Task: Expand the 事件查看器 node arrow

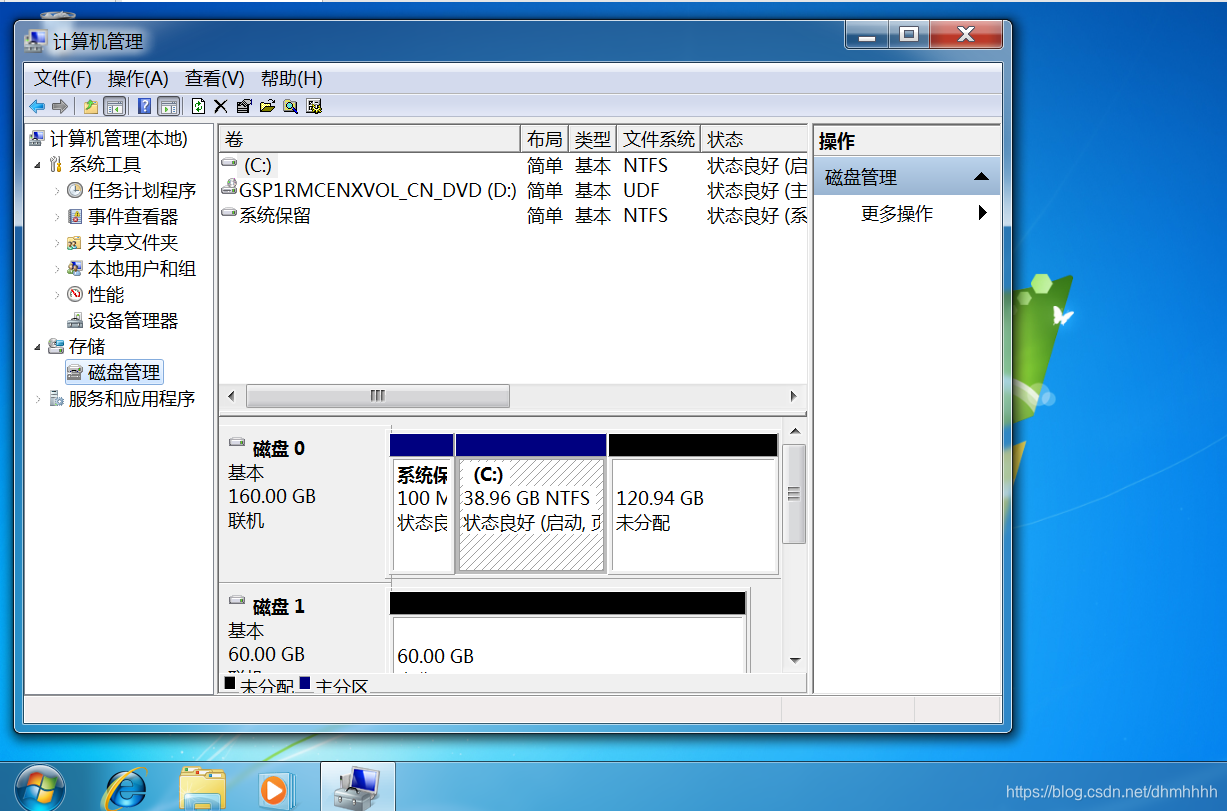Action: [x=56, y=217]
